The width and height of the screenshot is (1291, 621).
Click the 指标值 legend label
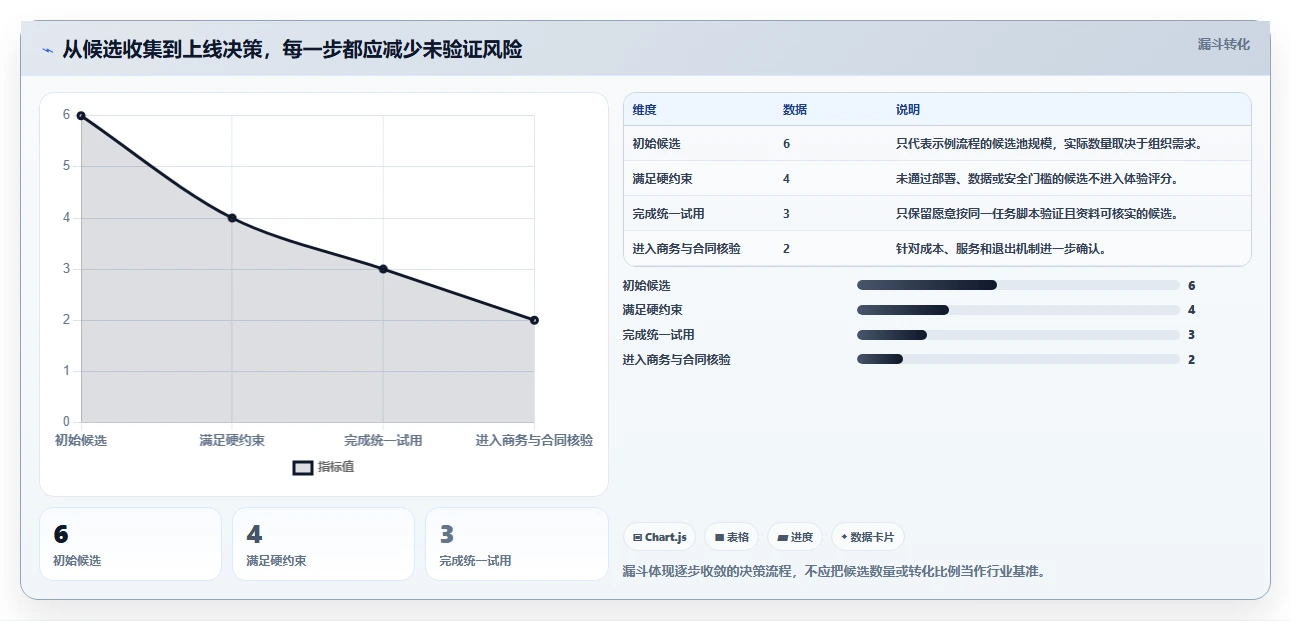coord(336,467)
